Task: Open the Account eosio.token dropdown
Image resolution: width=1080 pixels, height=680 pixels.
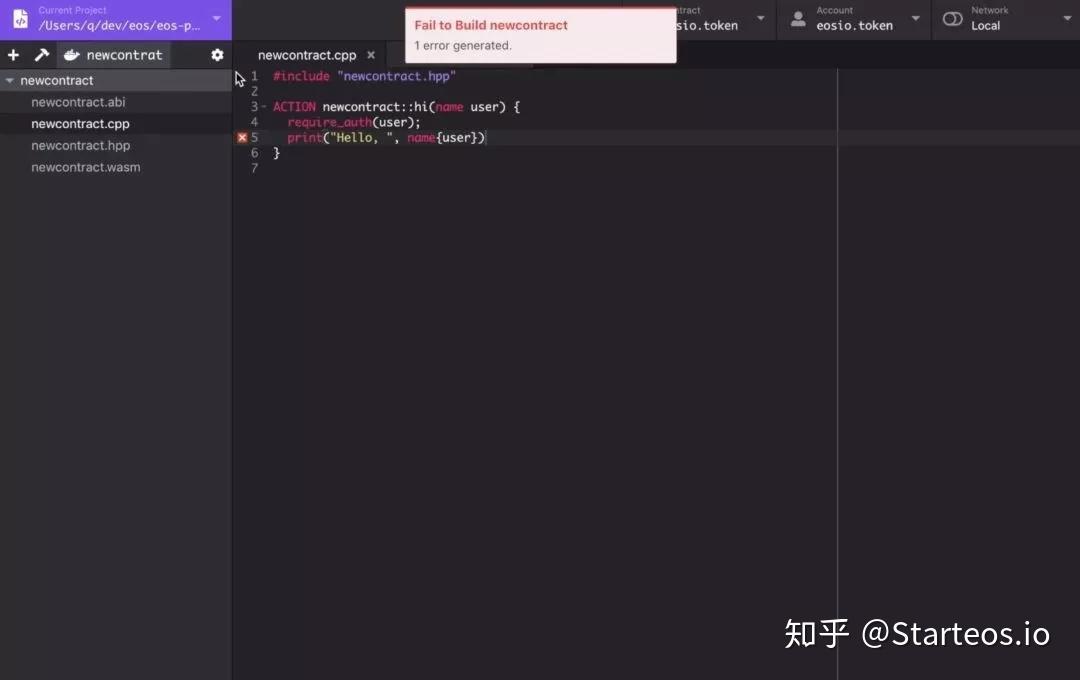Action: [x=915, y=18]
